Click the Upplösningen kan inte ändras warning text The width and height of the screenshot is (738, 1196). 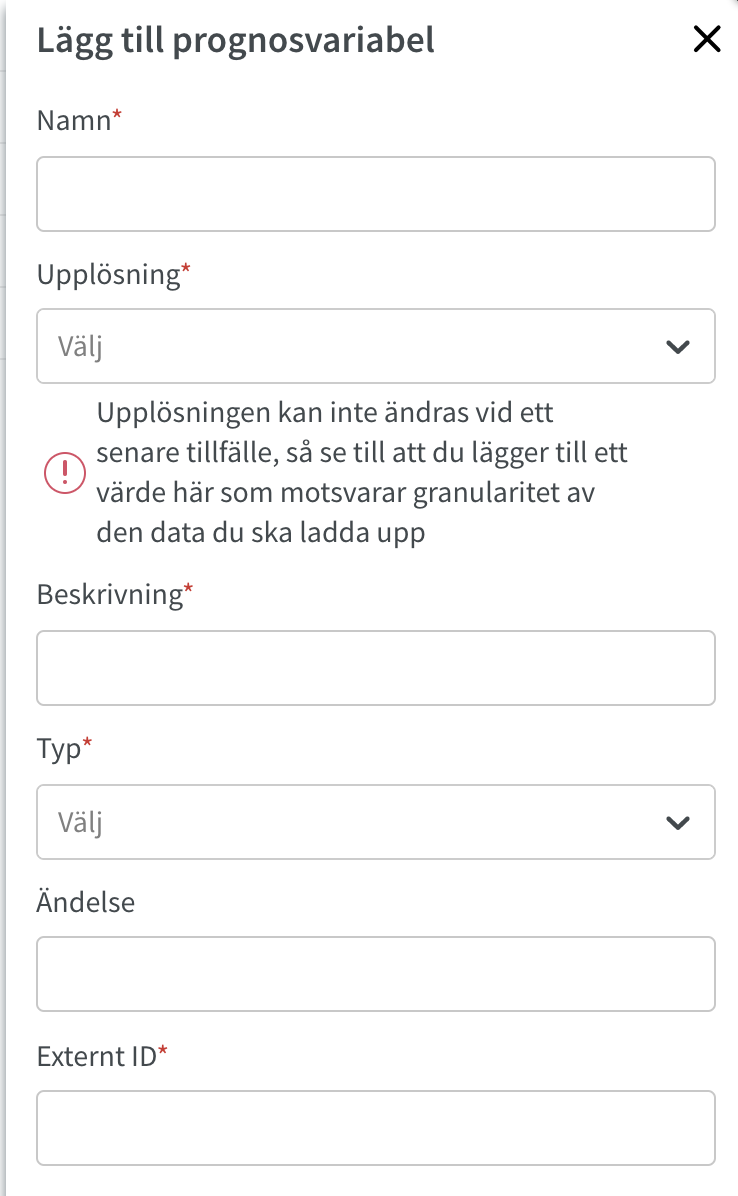(362, 472)
